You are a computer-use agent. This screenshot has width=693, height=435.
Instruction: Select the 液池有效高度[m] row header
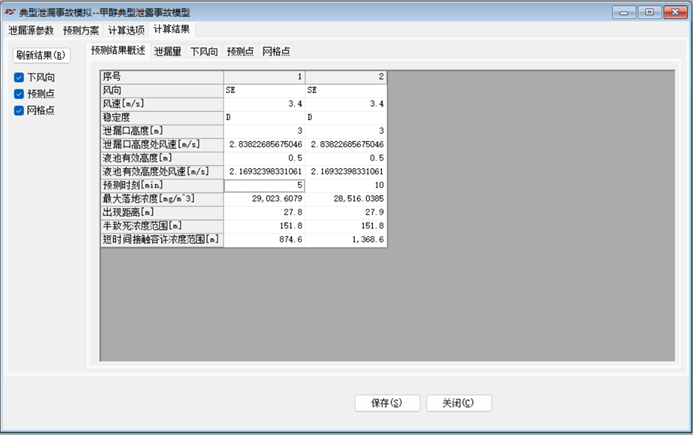(162, 158)
